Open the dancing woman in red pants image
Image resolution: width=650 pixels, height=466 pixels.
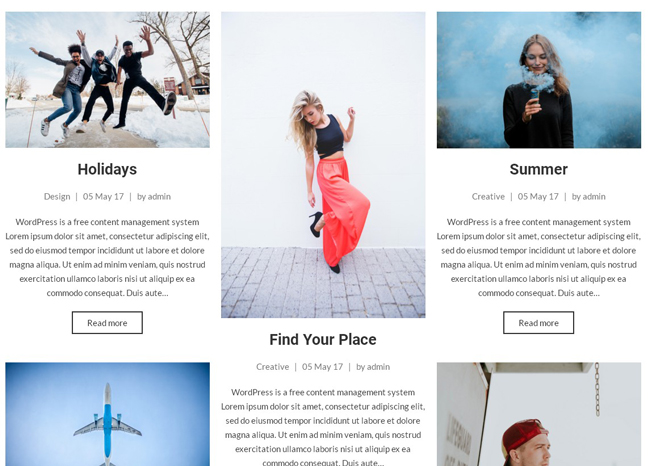coord(323,165)
